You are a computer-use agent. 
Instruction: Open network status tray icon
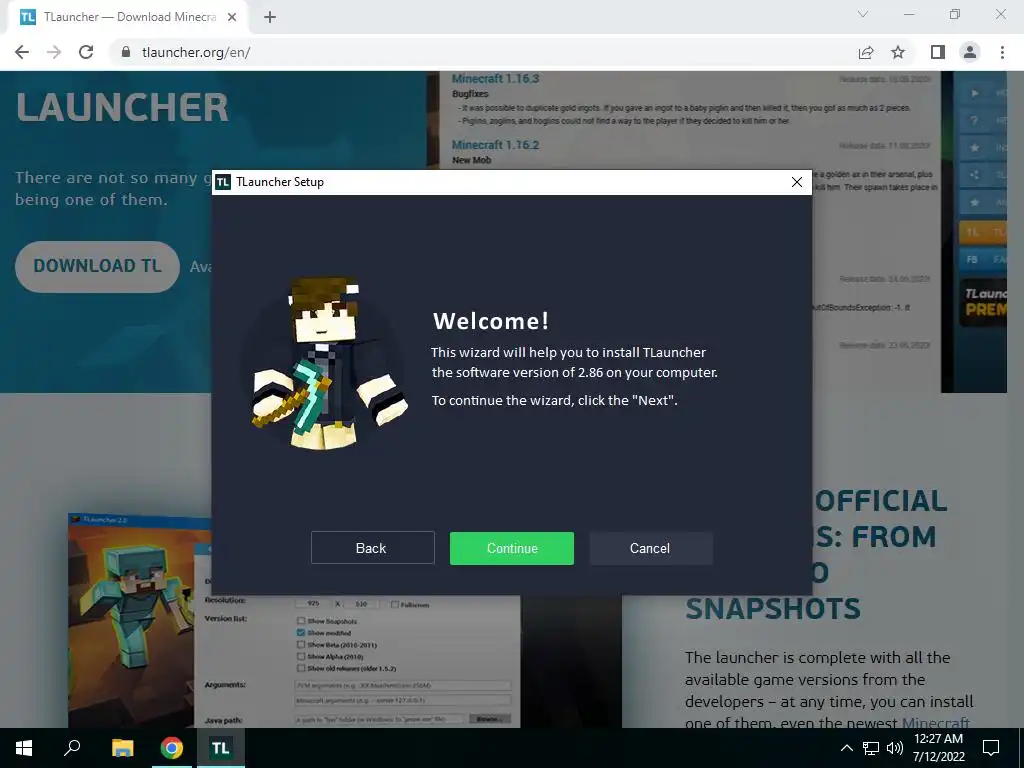coord(871,748)
